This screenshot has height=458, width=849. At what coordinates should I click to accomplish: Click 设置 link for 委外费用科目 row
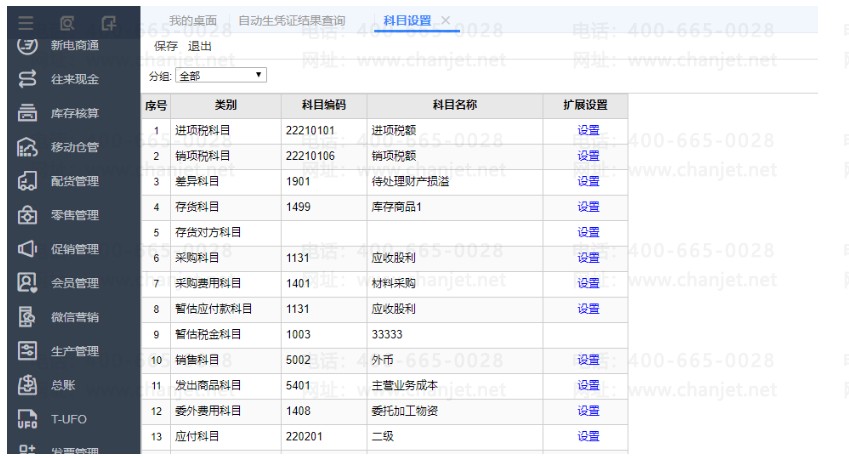coord(588,411)
